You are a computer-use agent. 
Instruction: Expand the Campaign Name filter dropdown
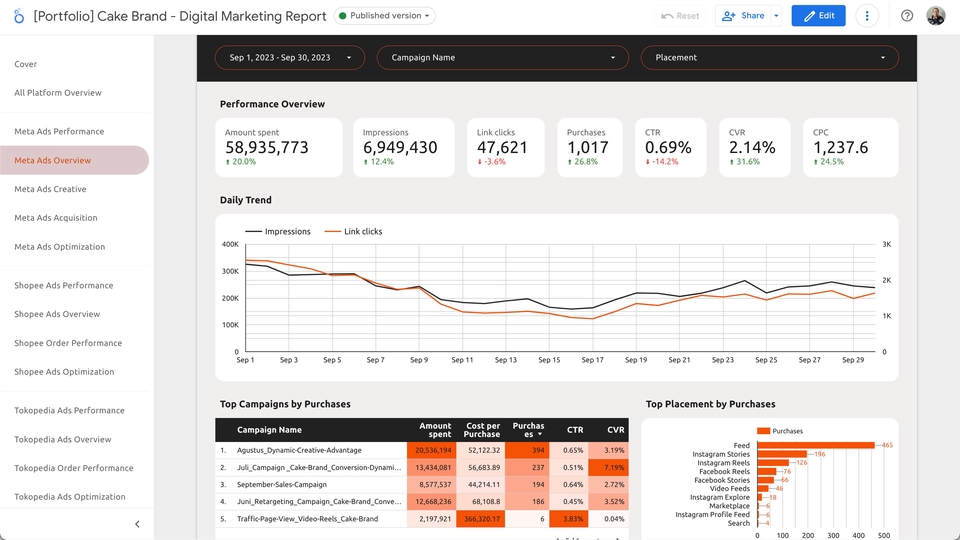click(503, 58)
